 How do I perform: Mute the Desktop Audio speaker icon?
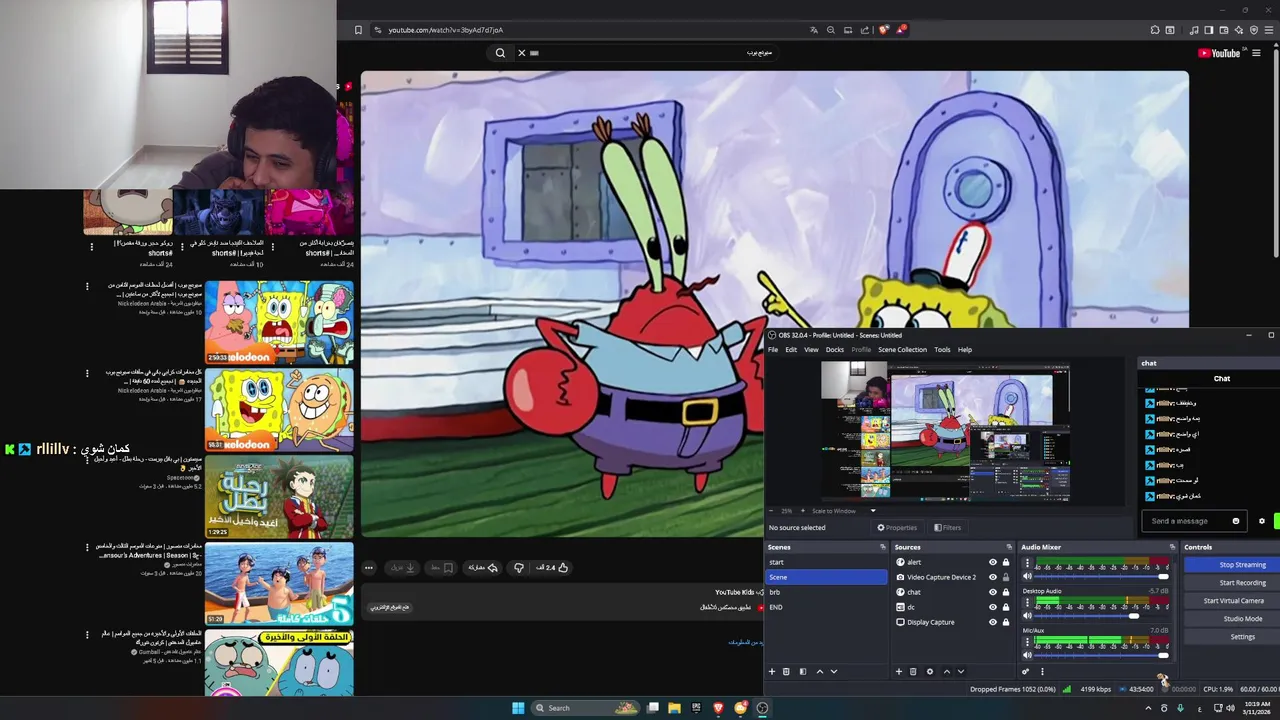[1027, 616]
